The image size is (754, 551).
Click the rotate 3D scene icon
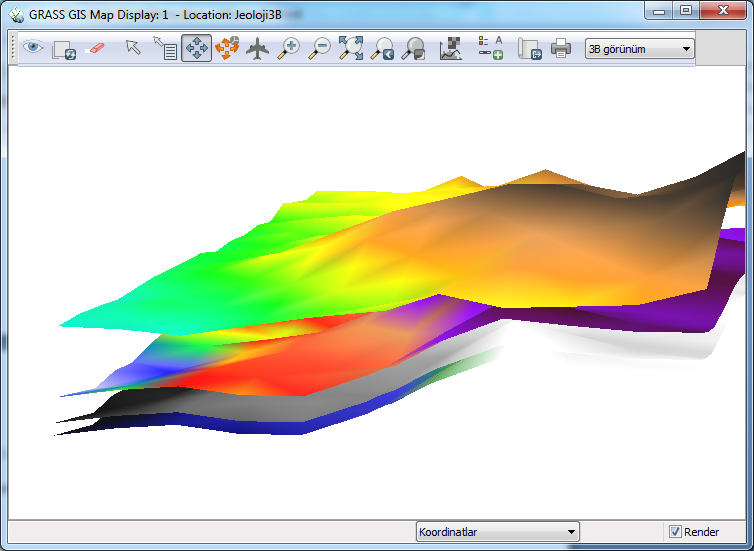pos(227,48)
